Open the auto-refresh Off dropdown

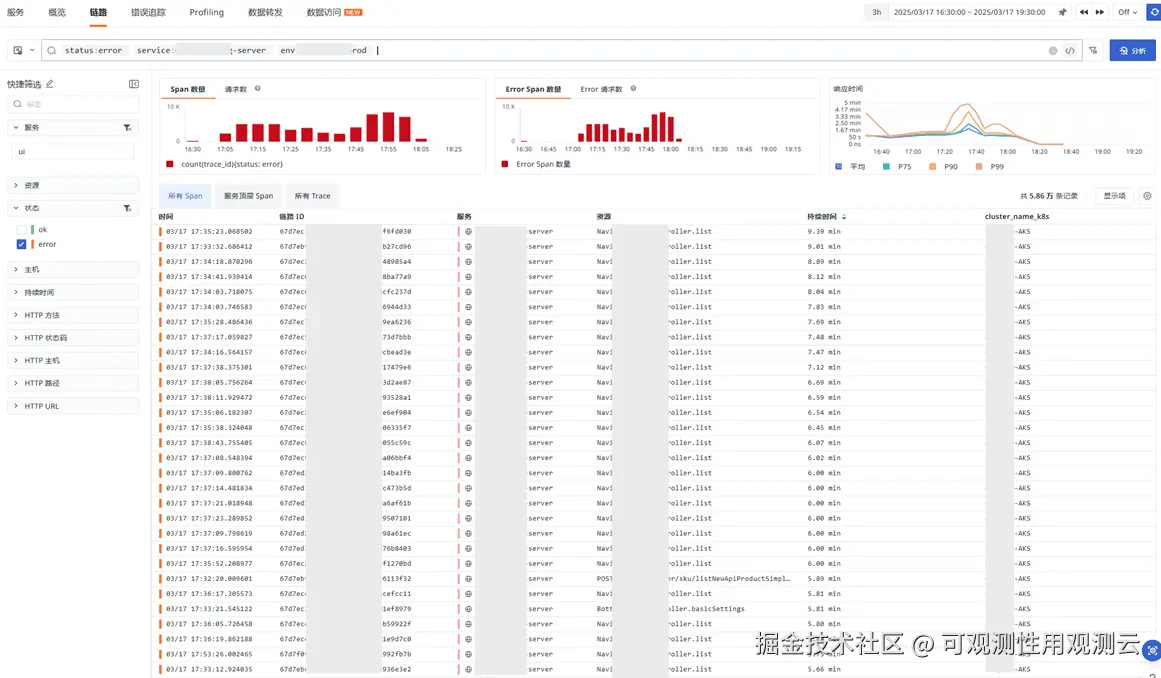pos(1128,12)
